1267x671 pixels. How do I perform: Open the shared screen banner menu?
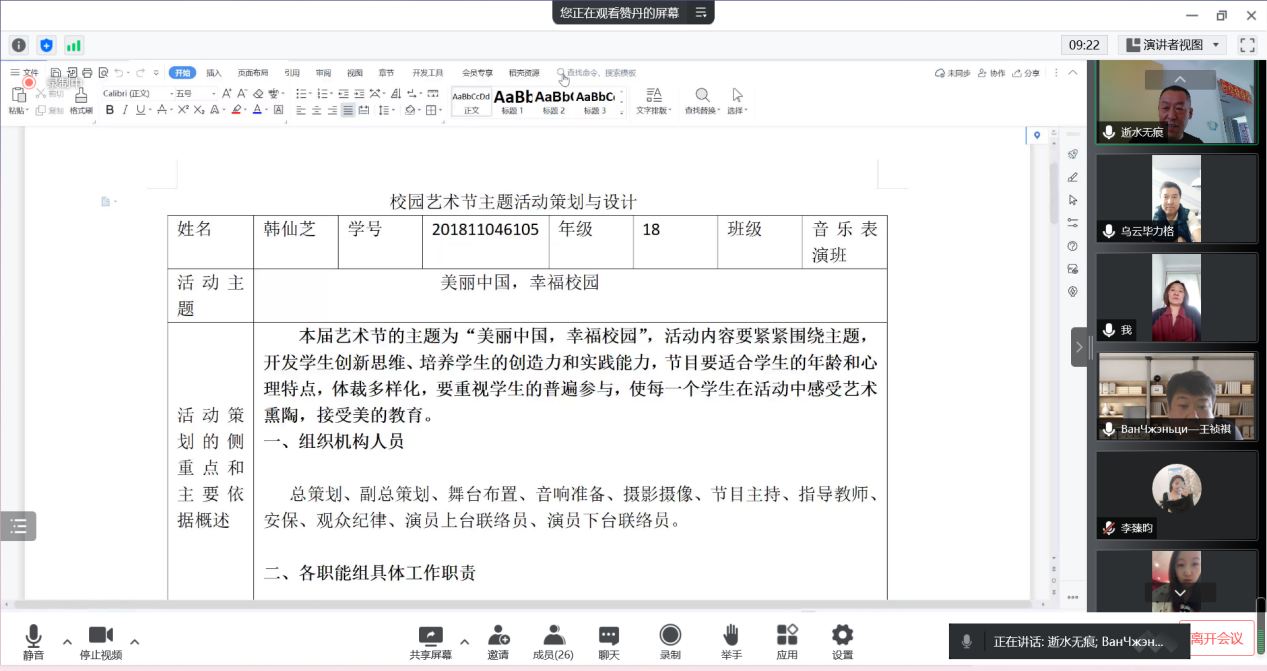tap(701, 13)
